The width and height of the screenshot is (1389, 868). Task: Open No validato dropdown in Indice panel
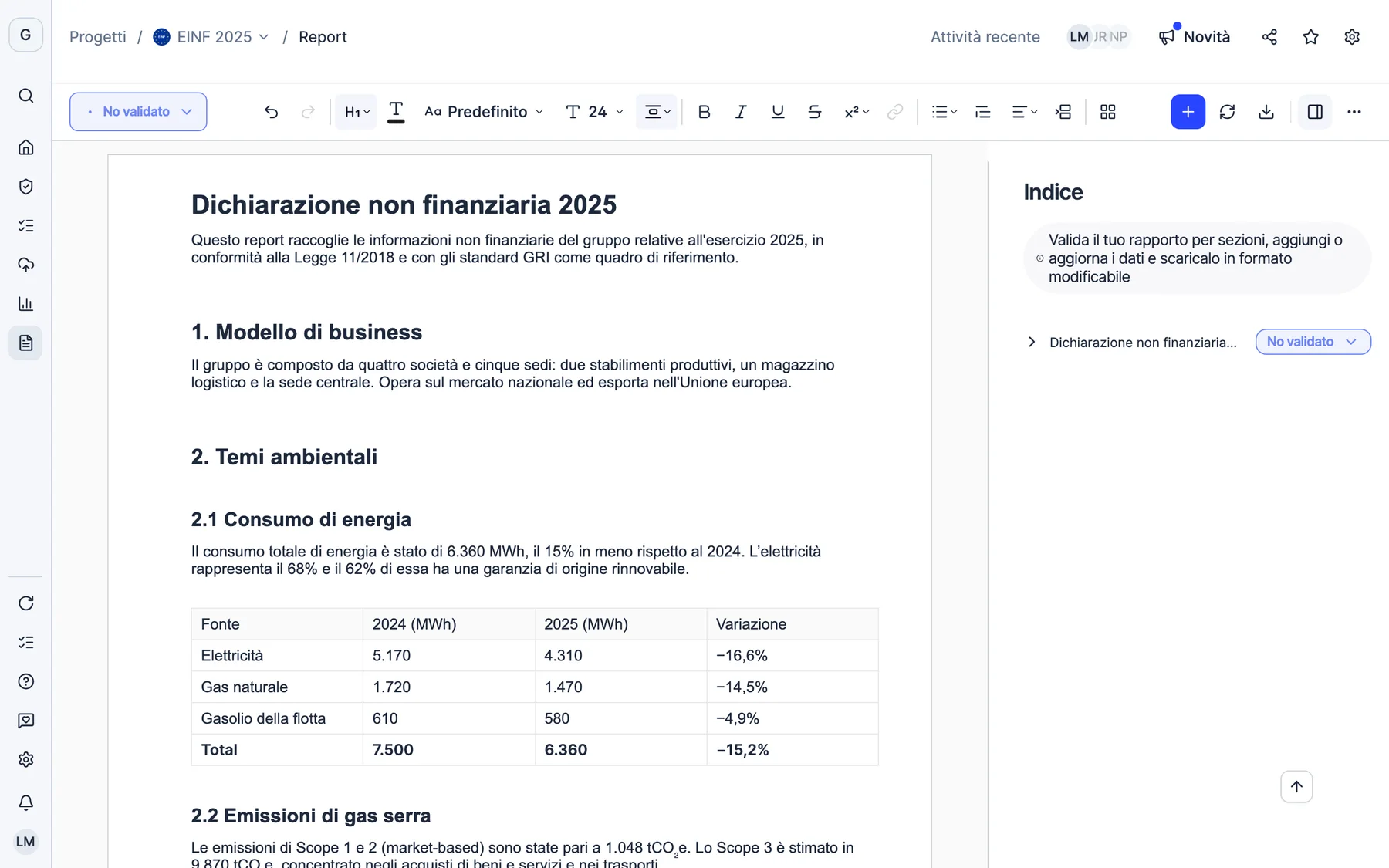click(x=1313, y=342)
